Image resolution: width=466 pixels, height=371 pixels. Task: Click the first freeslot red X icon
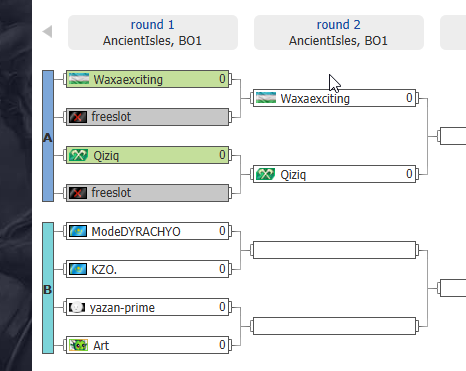click(78, 117)
